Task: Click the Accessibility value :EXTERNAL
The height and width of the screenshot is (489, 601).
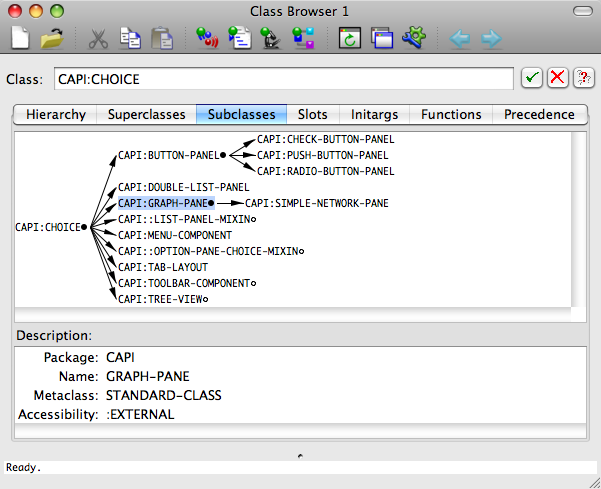Action: 140,414
